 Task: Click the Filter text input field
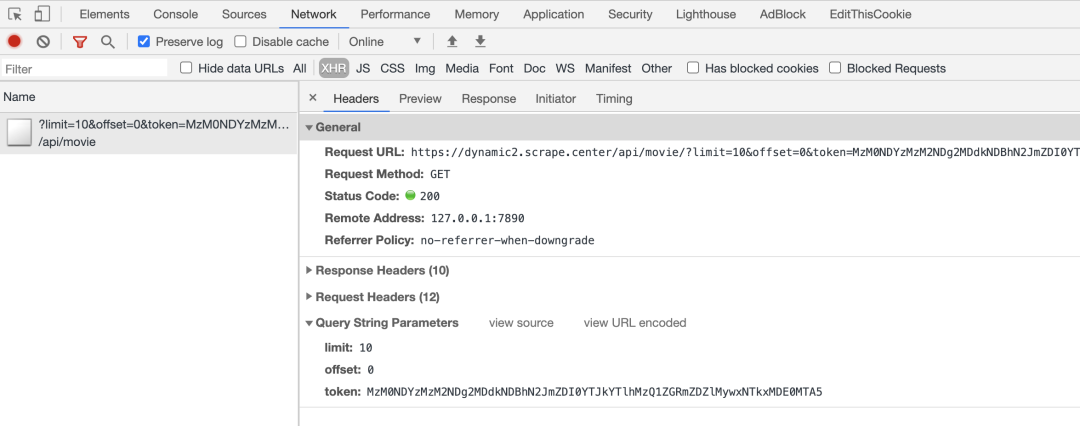pos(84,68)
